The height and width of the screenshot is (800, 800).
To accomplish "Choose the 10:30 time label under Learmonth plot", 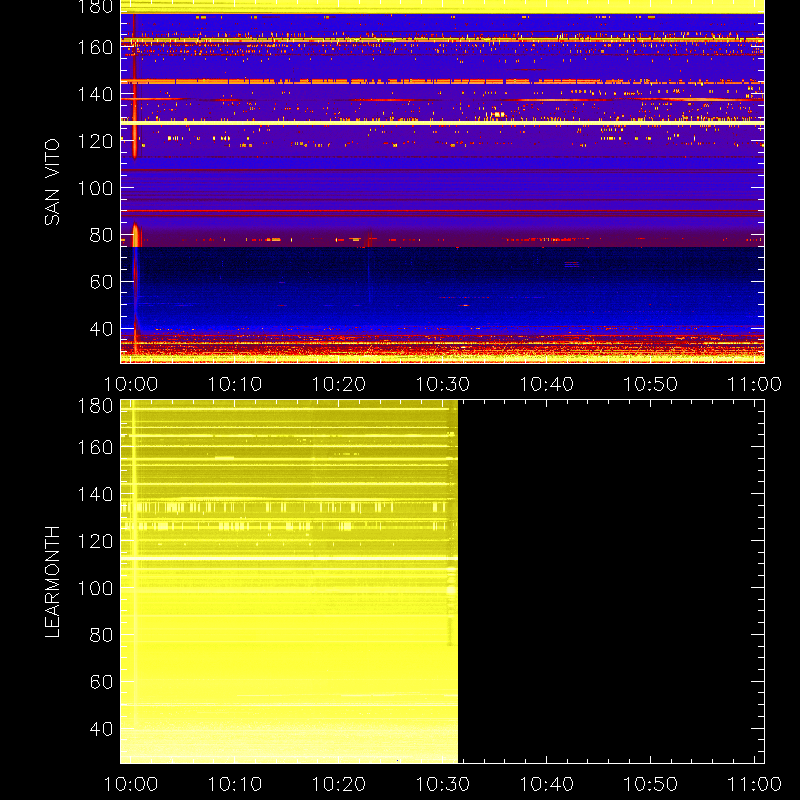I will coord(442,784).
